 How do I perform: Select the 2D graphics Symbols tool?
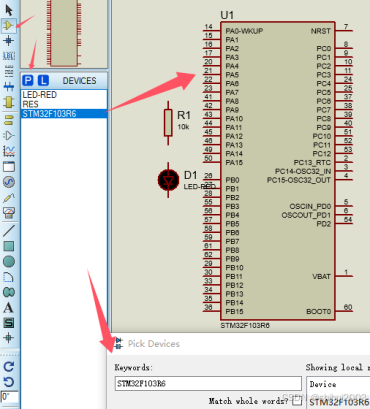point(9,323)
